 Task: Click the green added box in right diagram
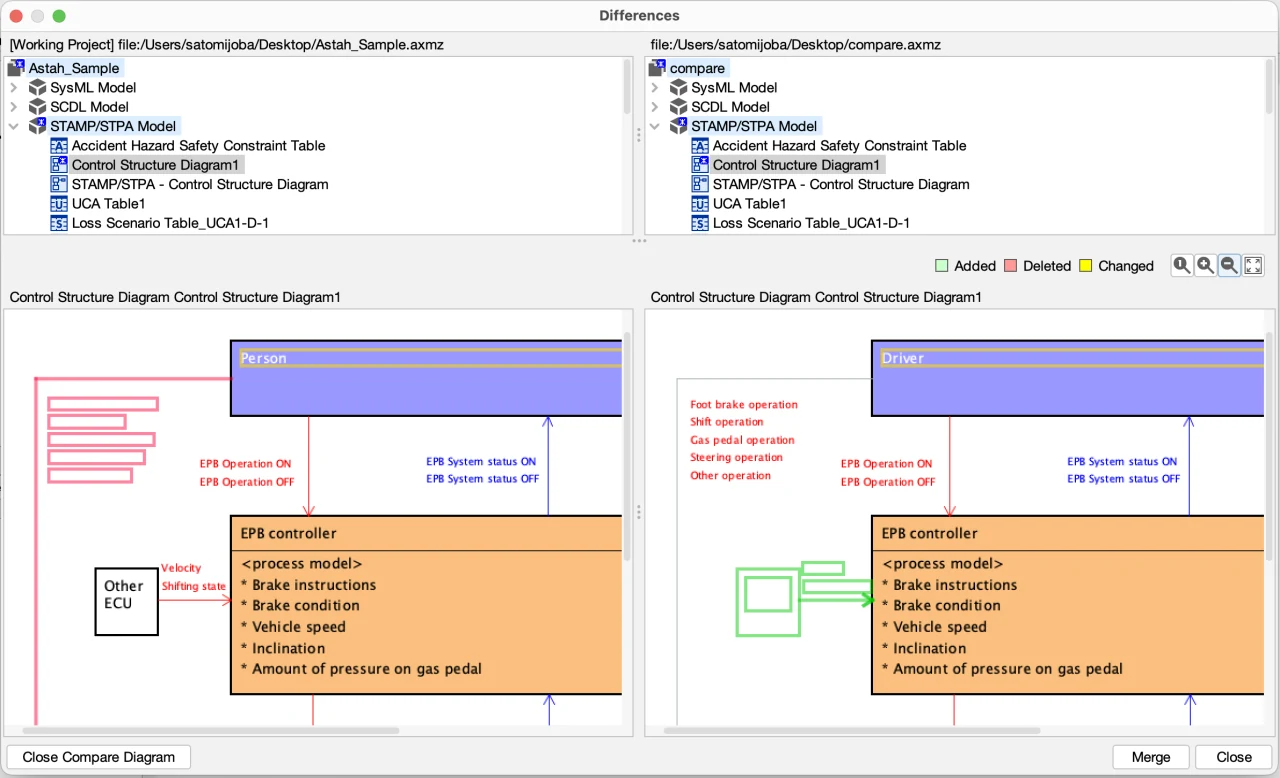(x=768, y=602)
